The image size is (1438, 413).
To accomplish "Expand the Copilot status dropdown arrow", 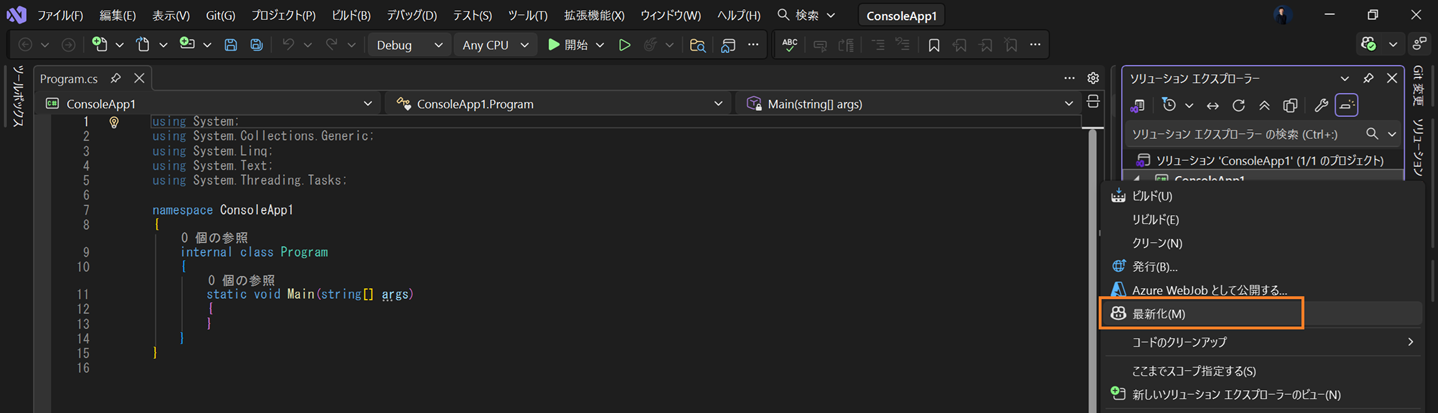I will [x=1393, y=44].
